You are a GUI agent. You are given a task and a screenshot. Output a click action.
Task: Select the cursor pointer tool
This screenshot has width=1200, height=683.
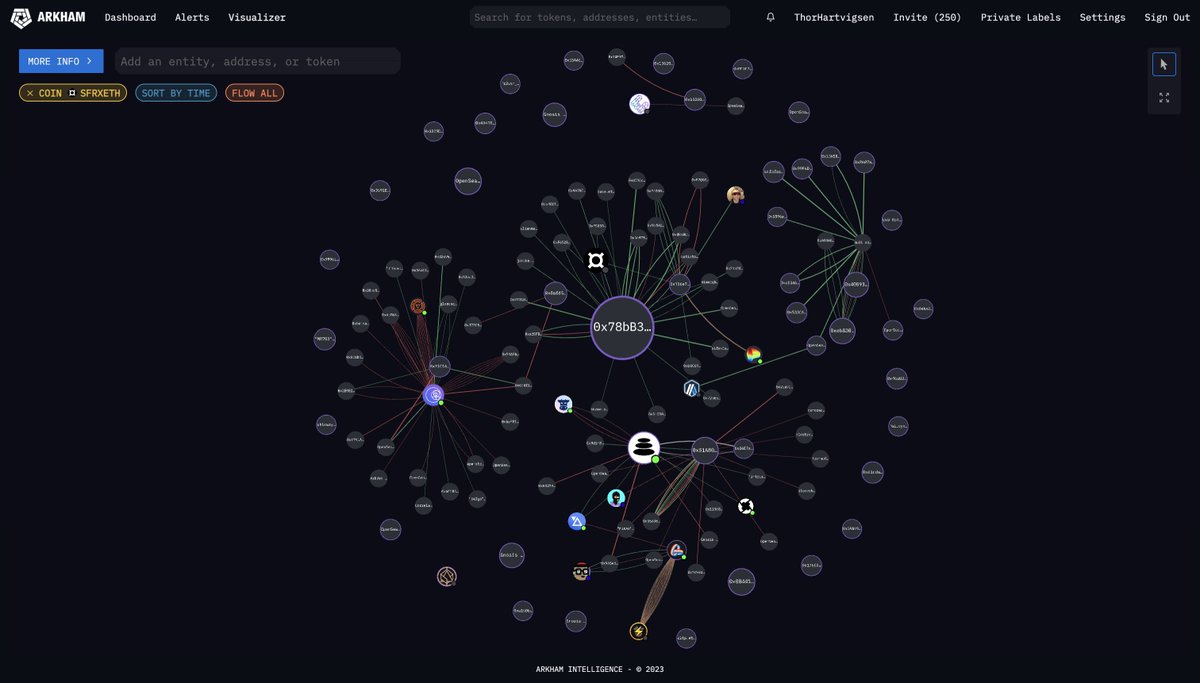point(1163,63)
